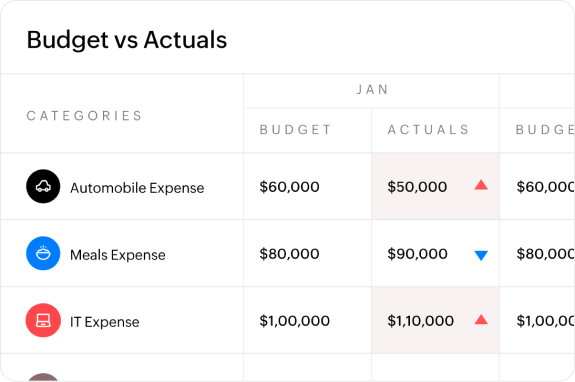The image size is (575, 382).
Task: Select the $90,000 Meals actuals cell
Action: [x=435, y=253]
